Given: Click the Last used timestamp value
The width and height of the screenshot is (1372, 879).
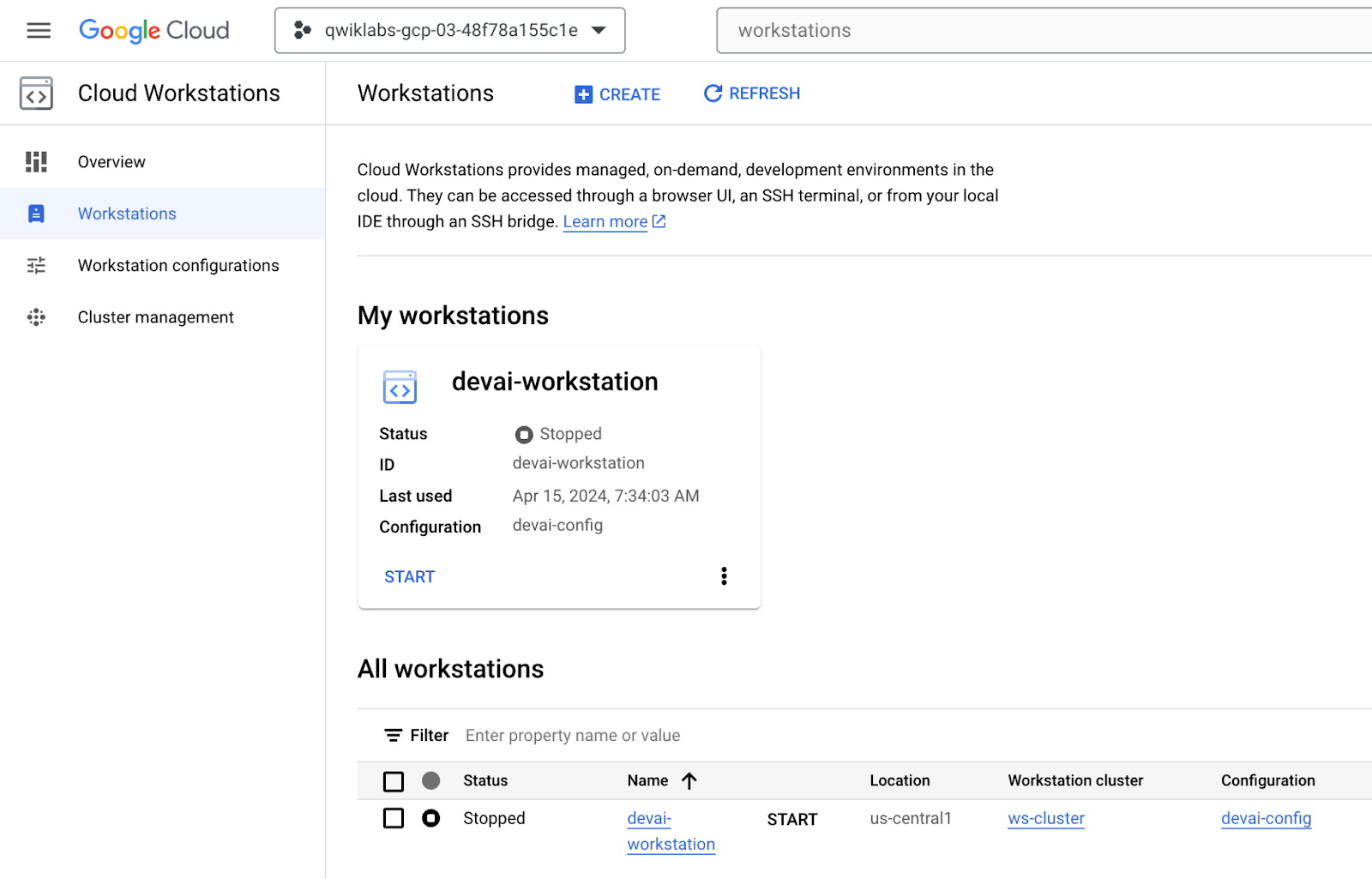Looking at the screenshot, I should pos(606,497).
